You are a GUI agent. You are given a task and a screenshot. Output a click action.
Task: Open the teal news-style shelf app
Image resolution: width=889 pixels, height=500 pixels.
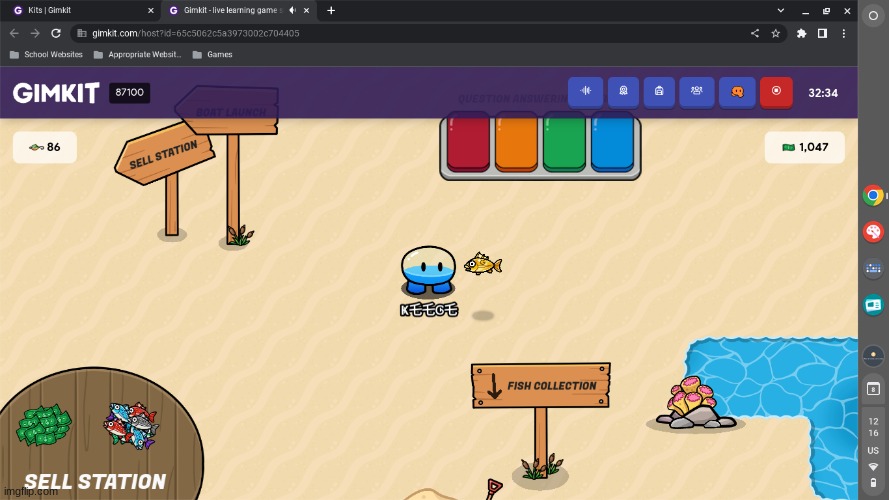click(873, 305)
